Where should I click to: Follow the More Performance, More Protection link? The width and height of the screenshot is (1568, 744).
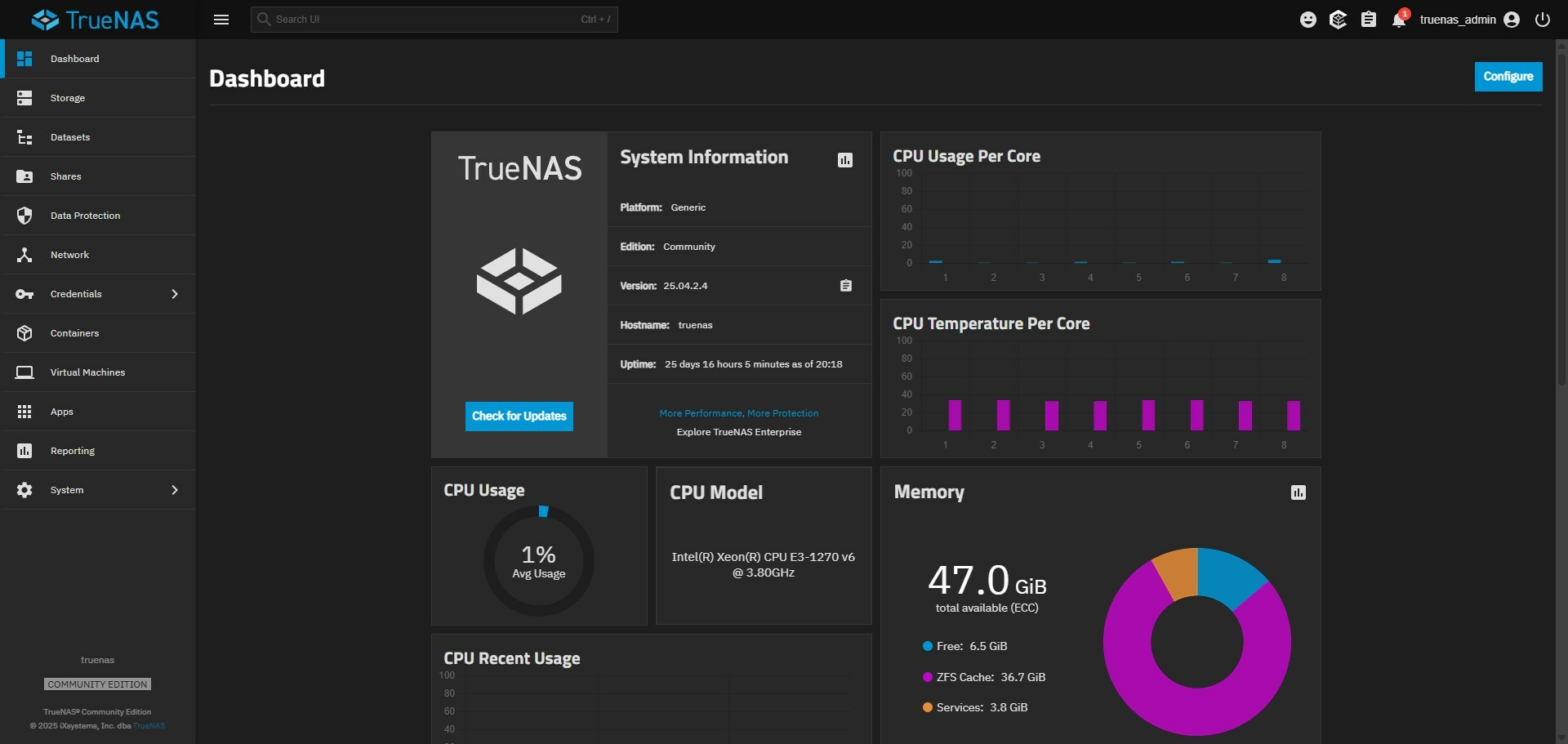738,413
